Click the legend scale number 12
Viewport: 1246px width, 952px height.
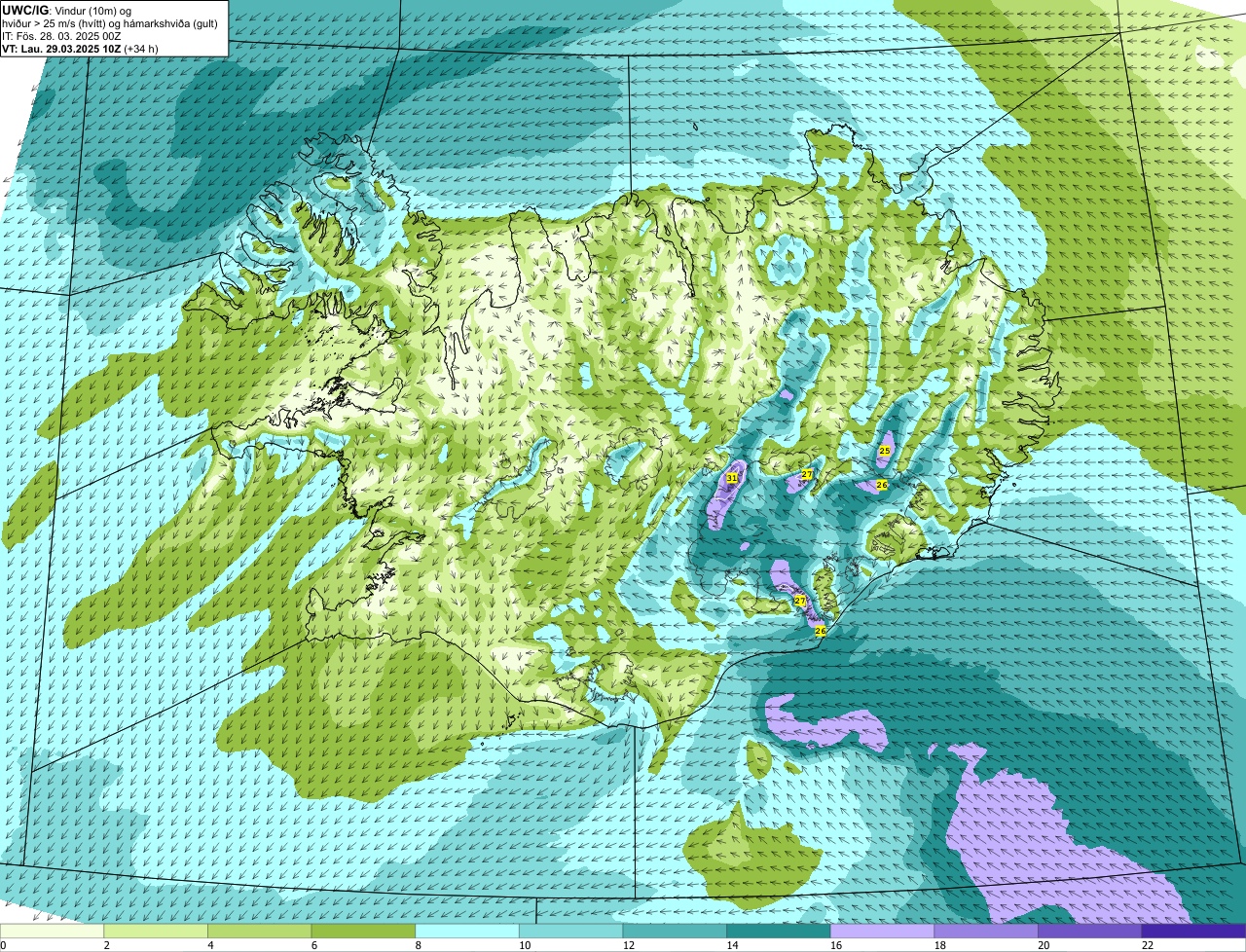(629, 945)
